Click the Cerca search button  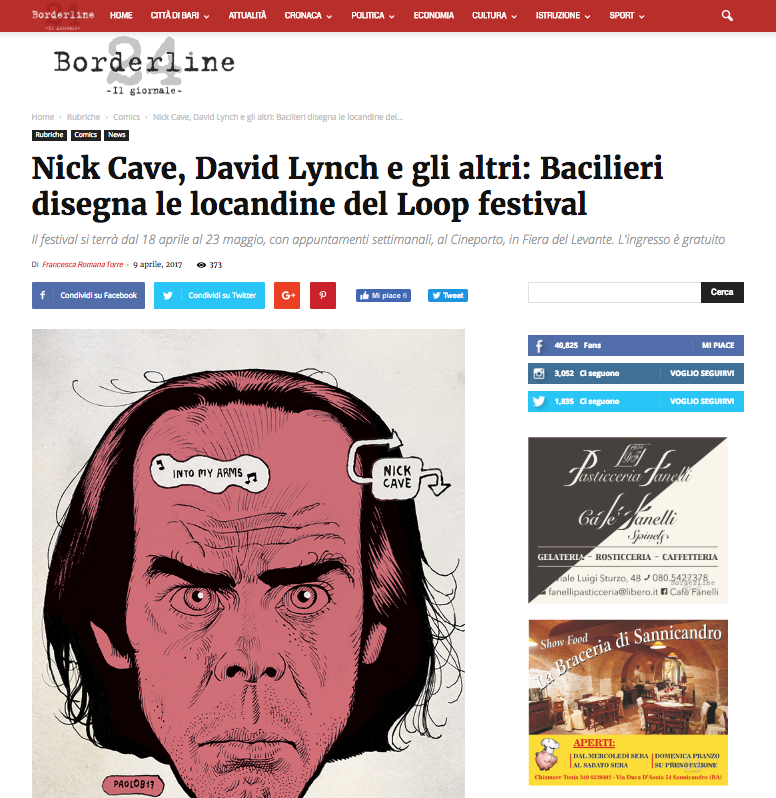[722, 292]
